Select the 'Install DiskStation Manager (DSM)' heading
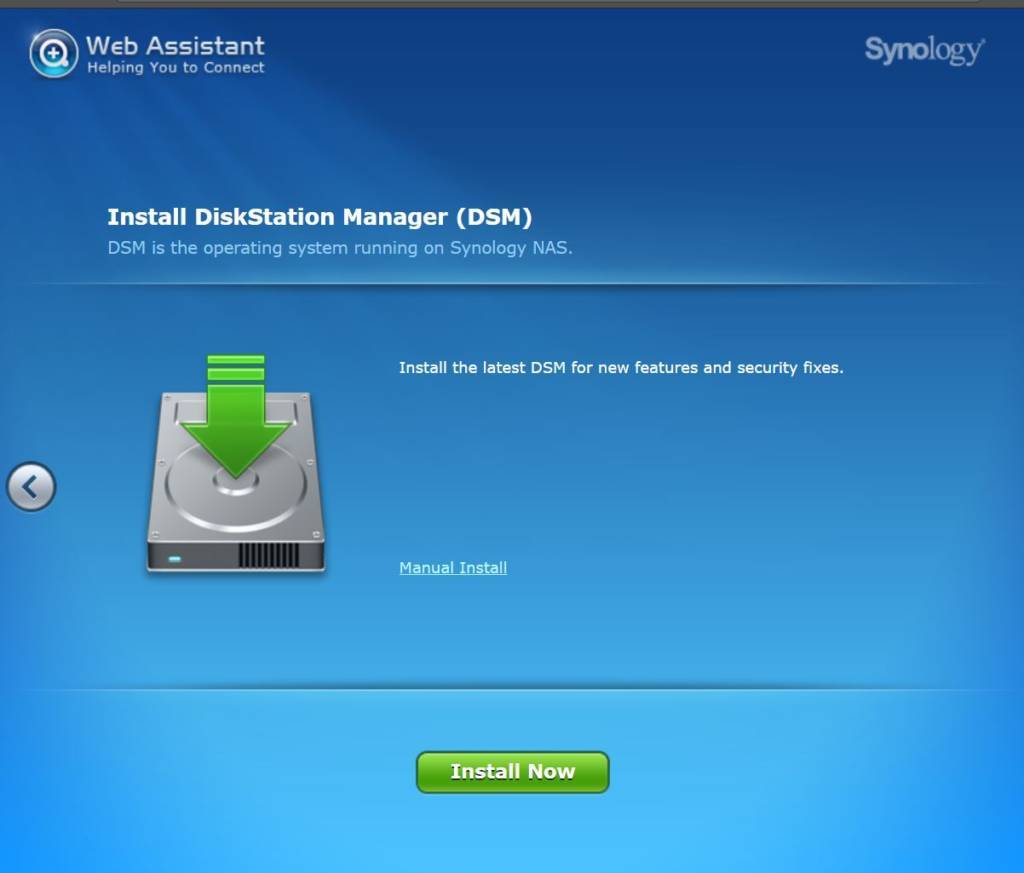The image size is (1024, 873). pos(320,217)
